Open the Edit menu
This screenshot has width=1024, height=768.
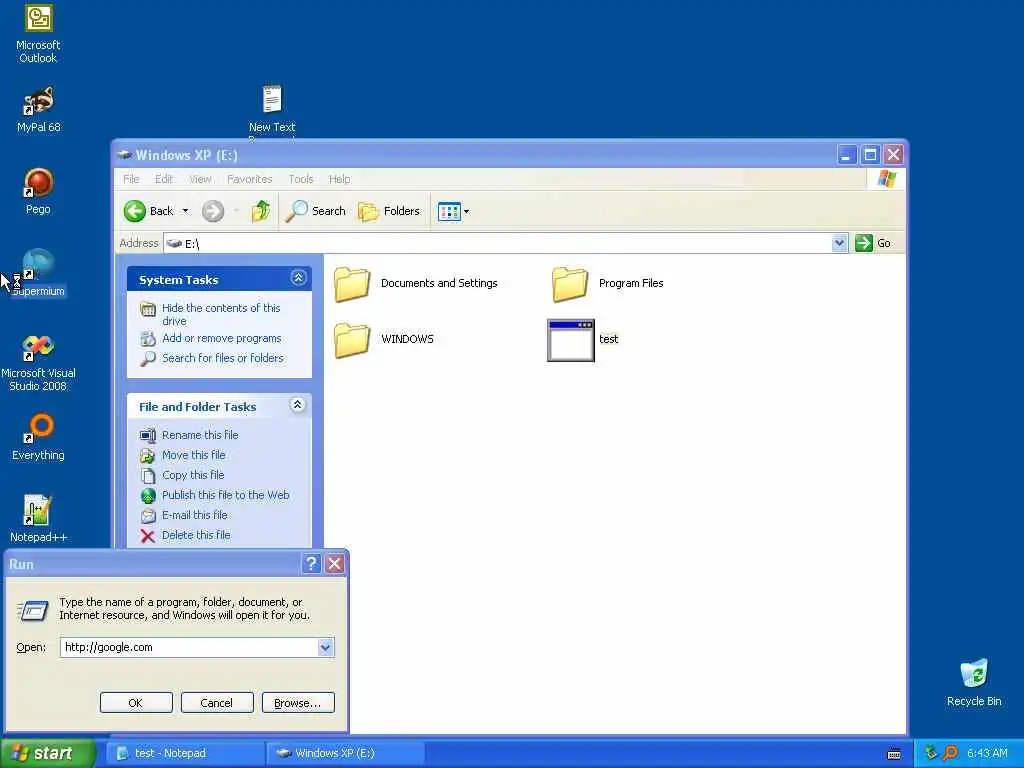[163, 179]
